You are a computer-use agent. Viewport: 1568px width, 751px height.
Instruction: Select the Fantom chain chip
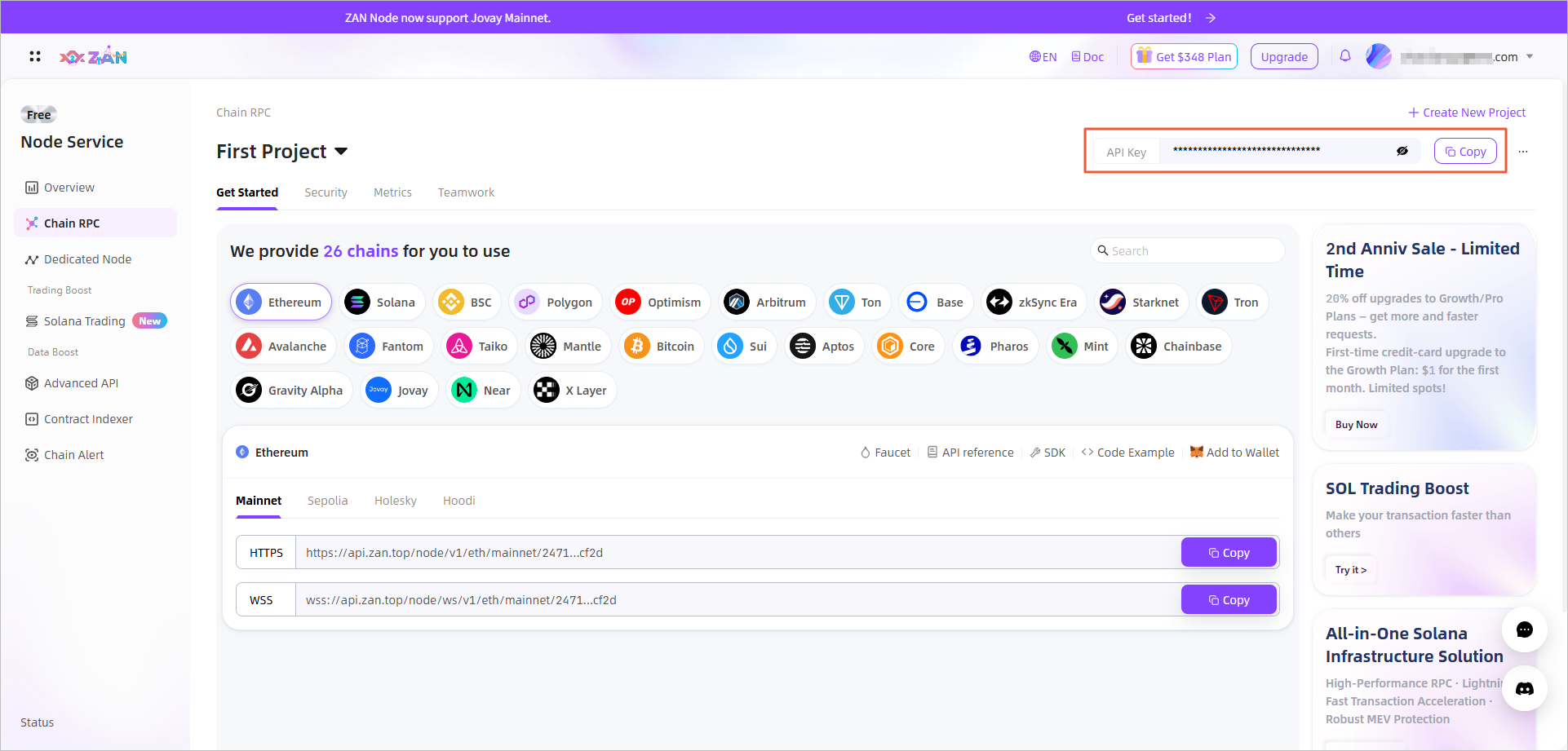(x=388, y=347)
